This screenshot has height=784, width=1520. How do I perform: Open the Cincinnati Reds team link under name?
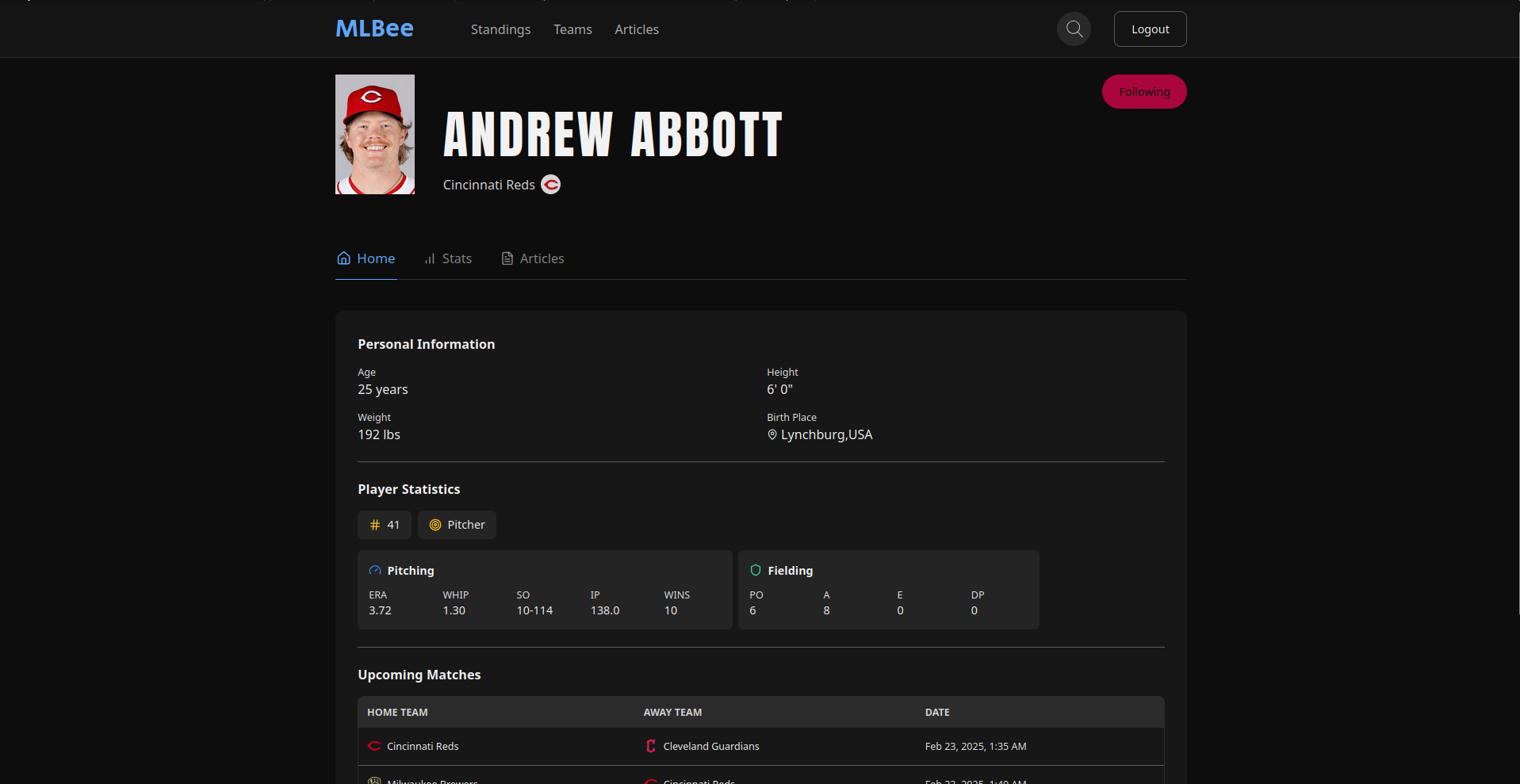click(488, 185)
